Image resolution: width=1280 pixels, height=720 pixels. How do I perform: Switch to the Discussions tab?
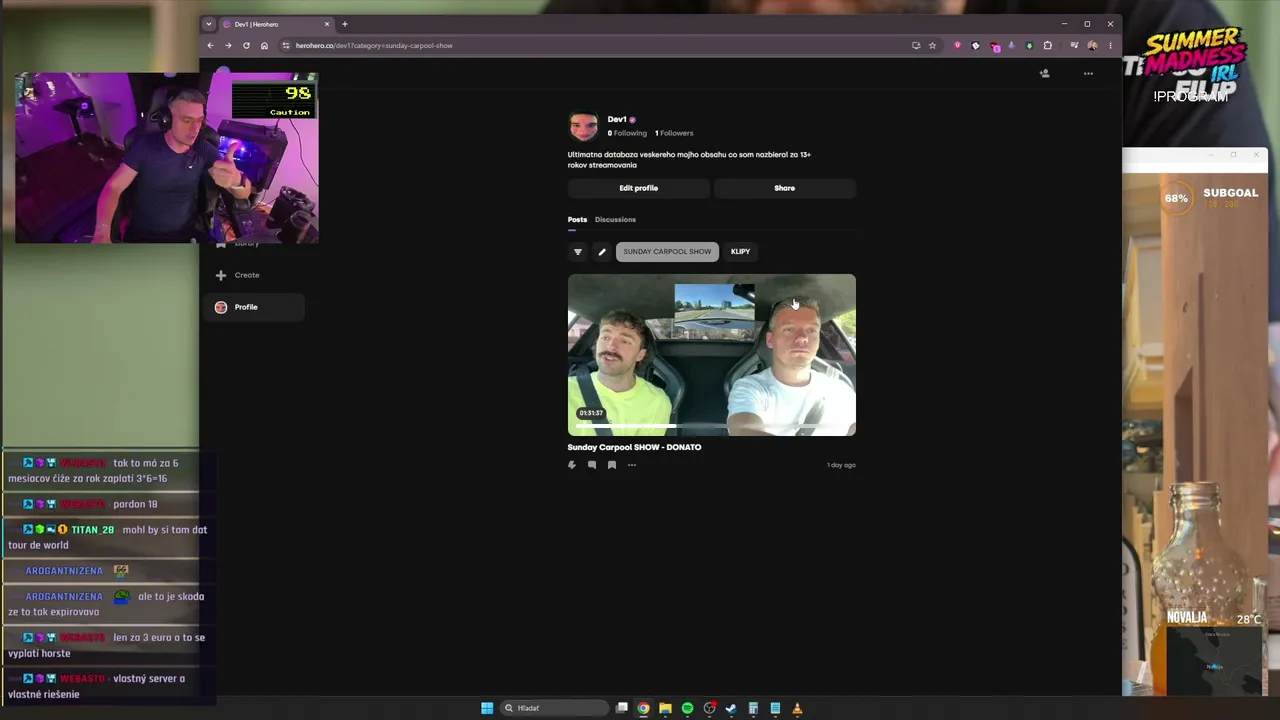615,220
